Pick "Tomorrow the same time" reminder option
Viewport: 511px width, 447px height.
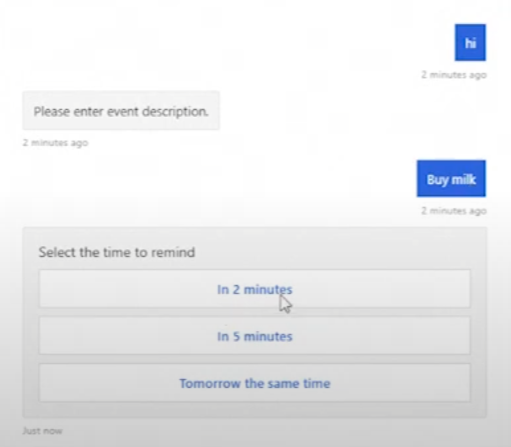(255, 383)
